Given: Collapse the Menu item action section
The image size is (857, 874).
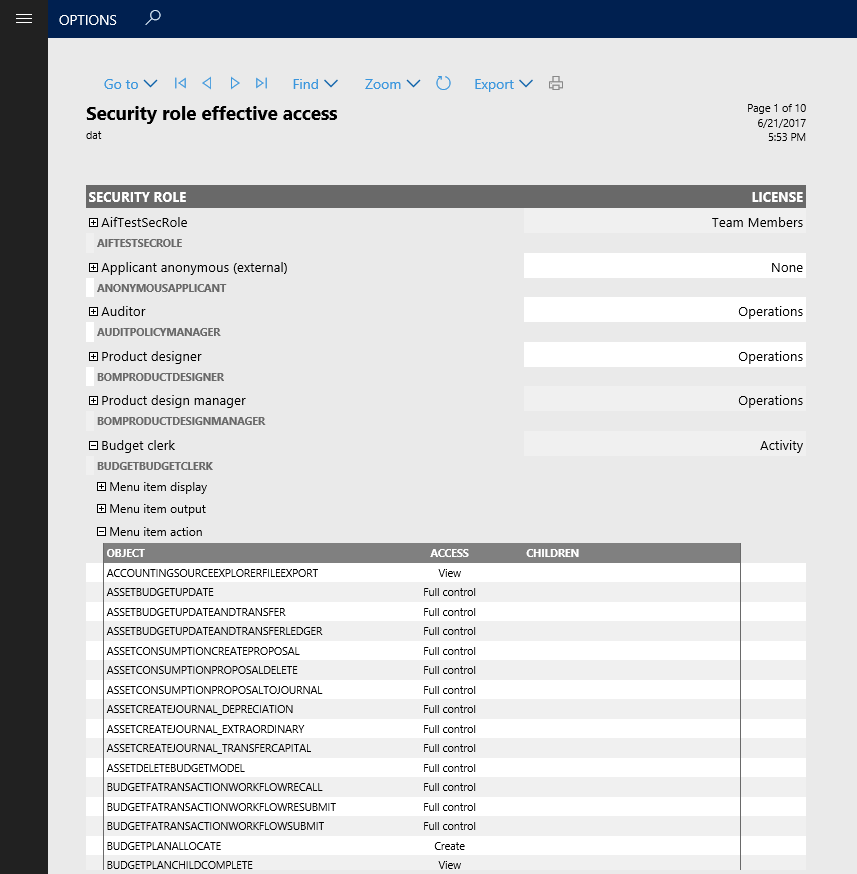Looking at the screenshot, I should coord(101,531).
